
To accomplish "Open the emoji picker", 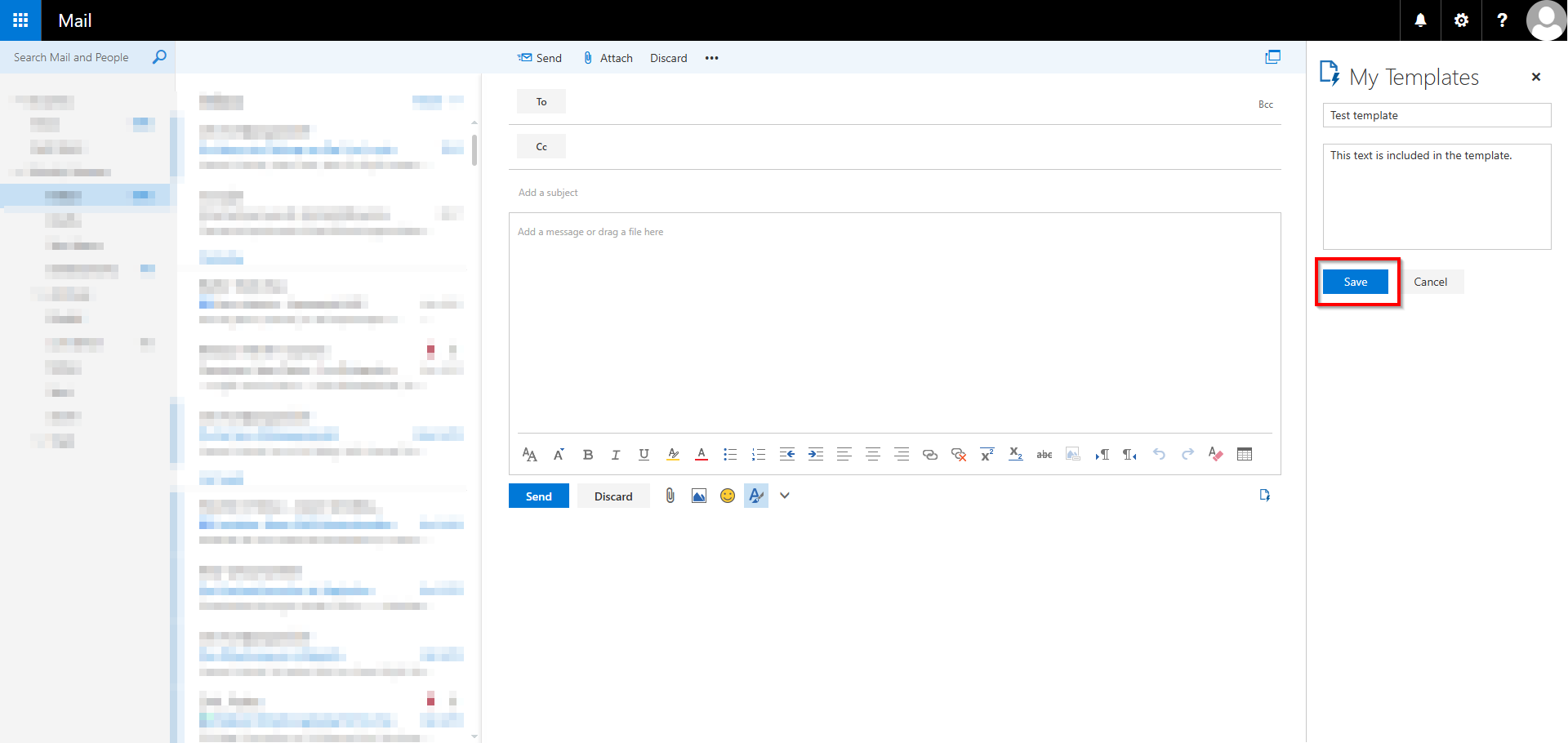I will 727,495.
